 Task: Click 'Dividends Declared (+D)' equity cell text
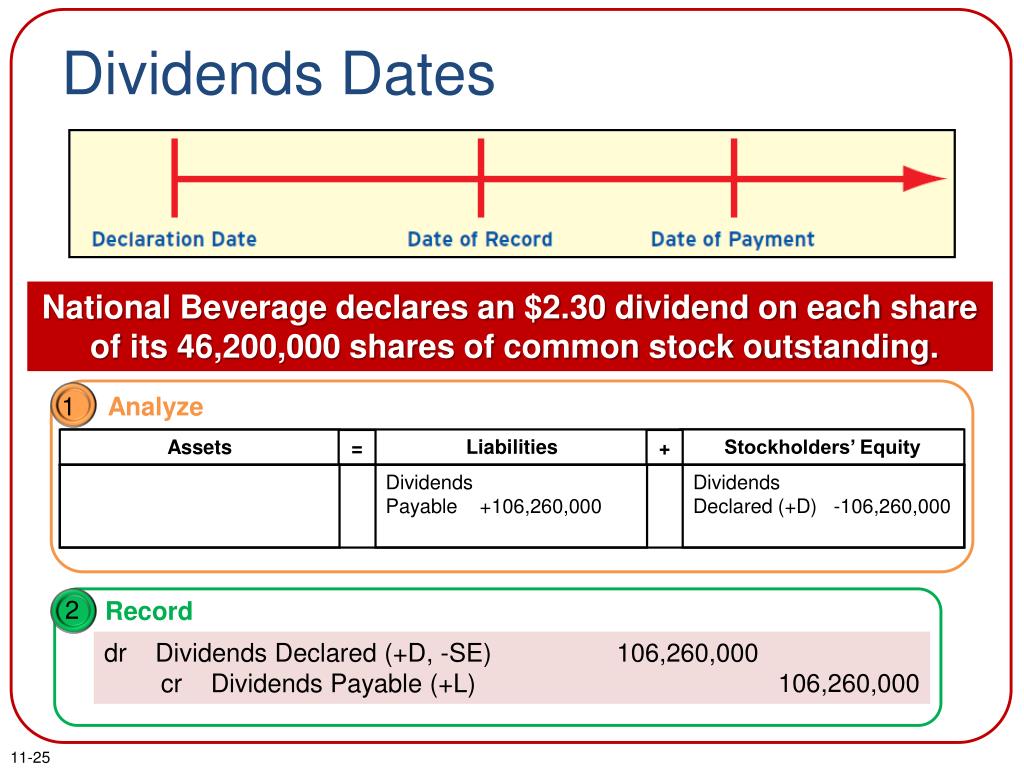(x=755, y=494)
